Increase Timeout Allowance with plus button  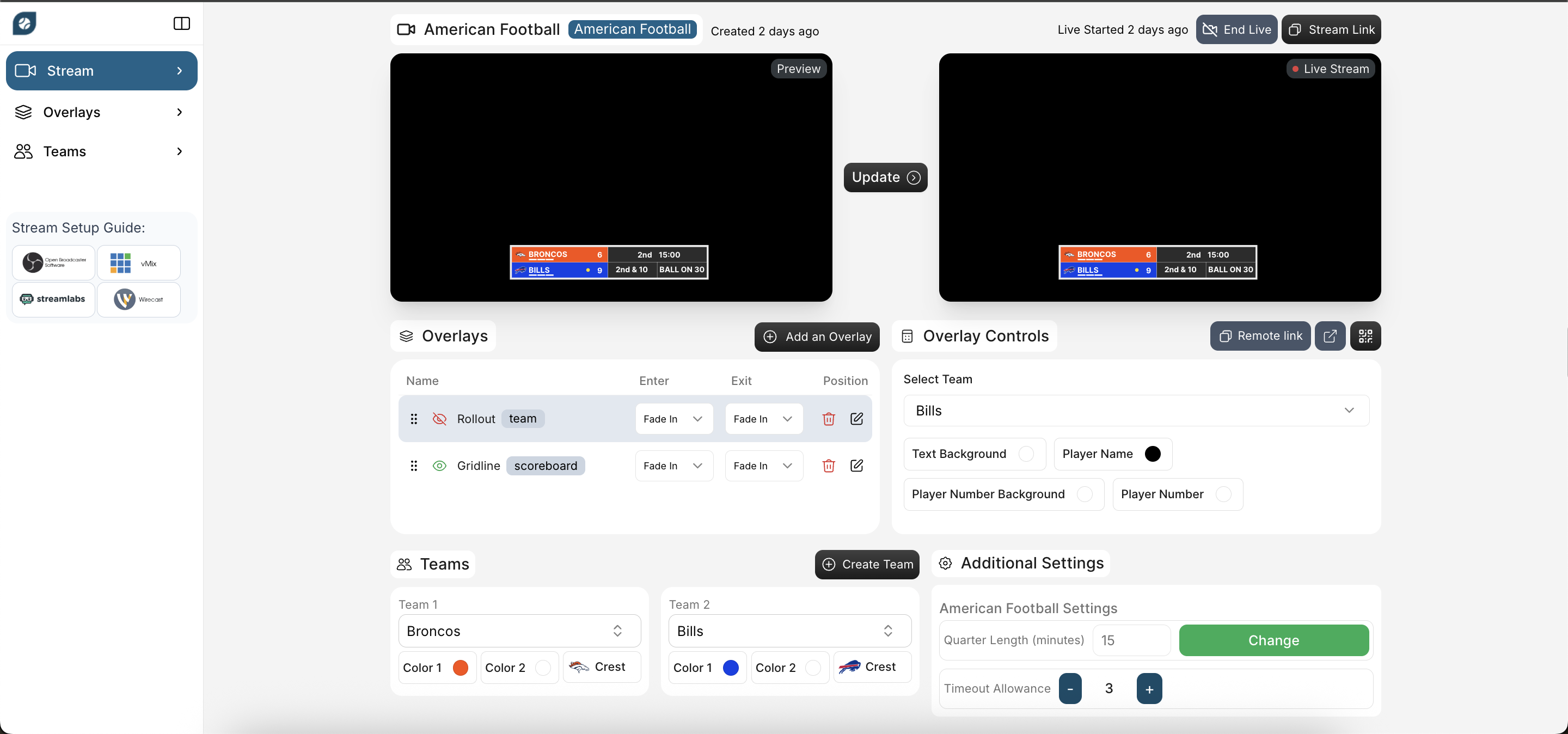point(1149,689)
